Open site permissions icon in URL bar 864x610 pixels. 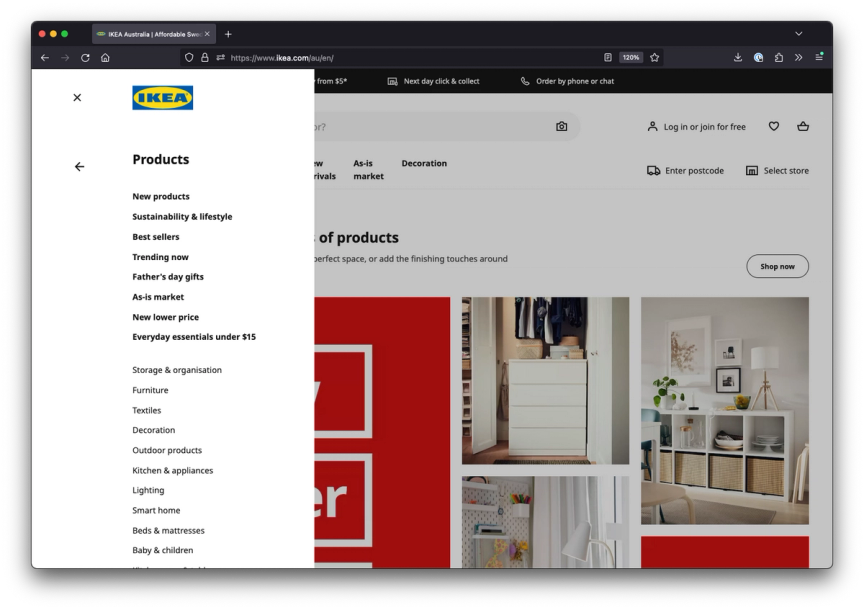[x=220, y=57]
